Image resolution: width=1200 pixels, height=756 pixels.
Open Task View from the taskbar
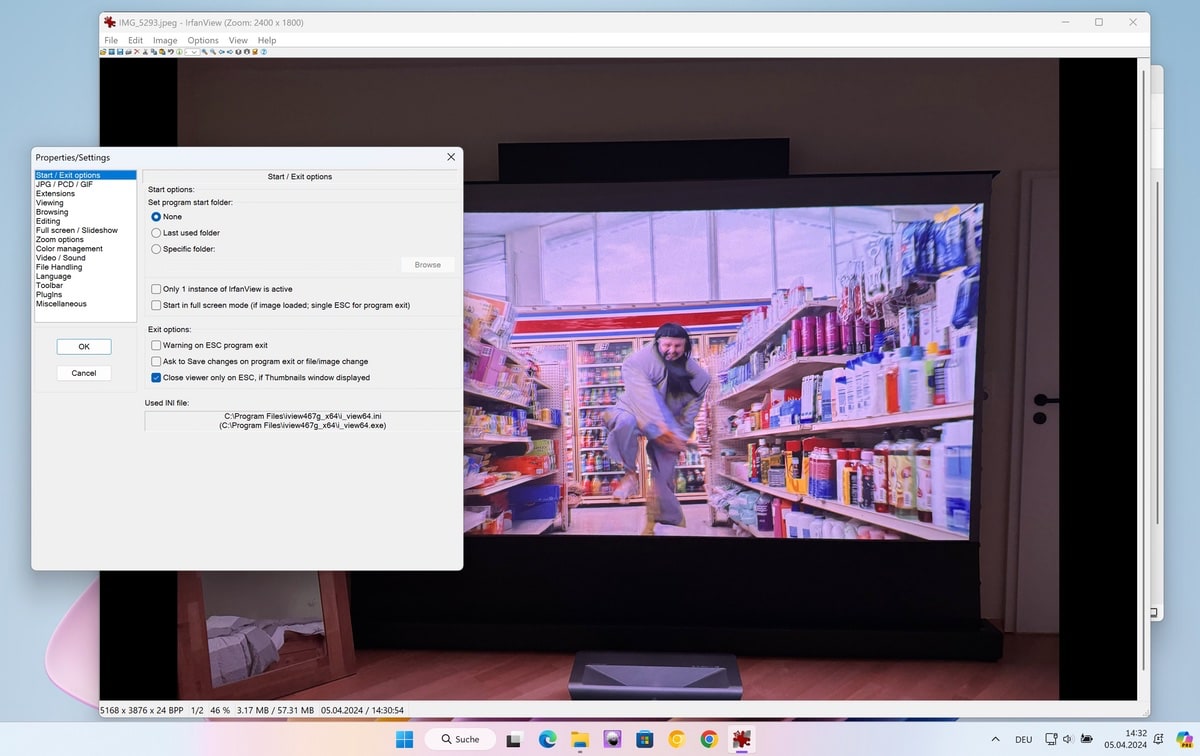point(514,739)
